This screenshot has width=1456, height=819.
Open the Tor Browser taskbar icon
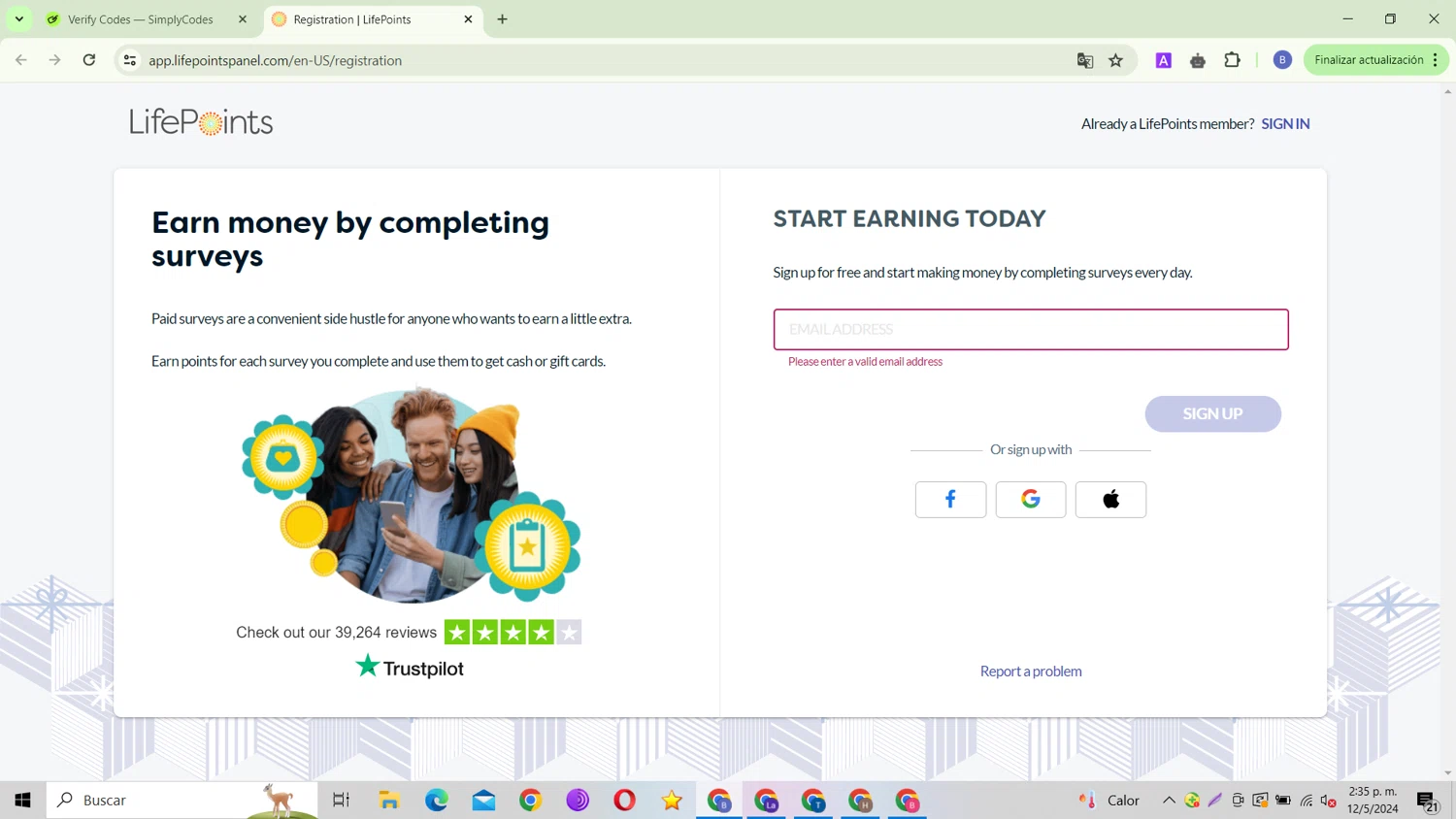(x=578, y=801)
